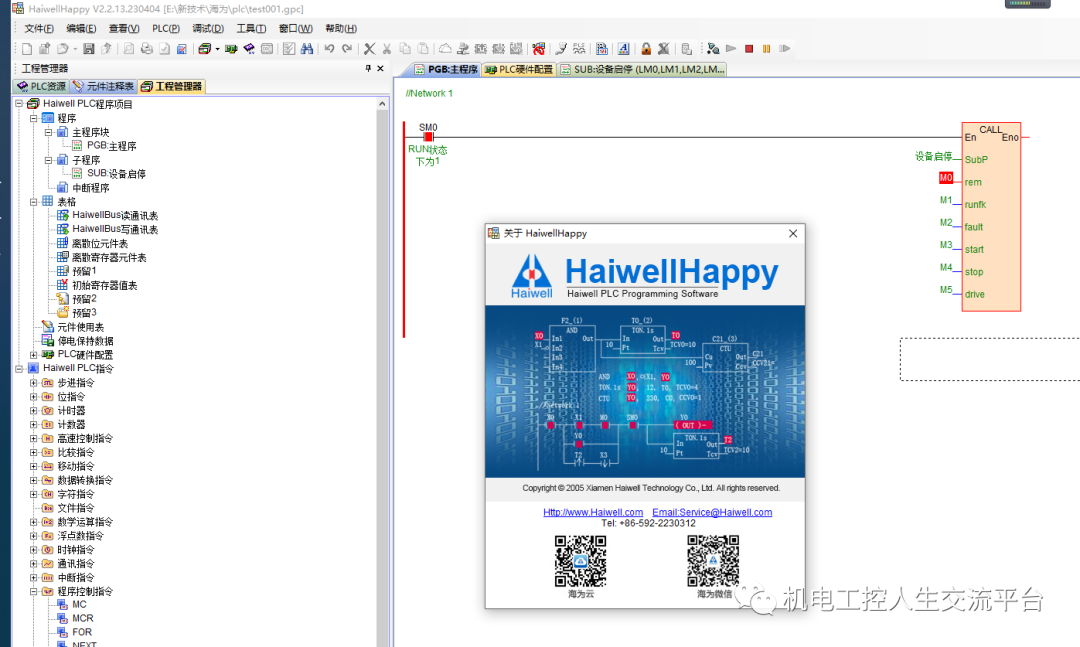The image size is (1080, 647).
Task: Open the Http://www.Haiwell.com link
Action: click(593, 512)
